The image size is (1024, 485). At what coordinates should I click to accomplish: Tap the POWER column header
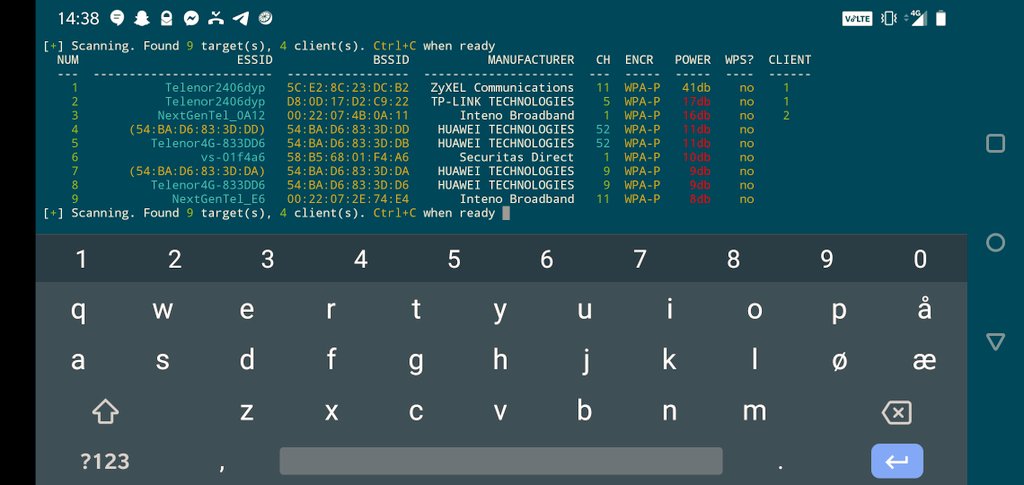coord(693,59)
